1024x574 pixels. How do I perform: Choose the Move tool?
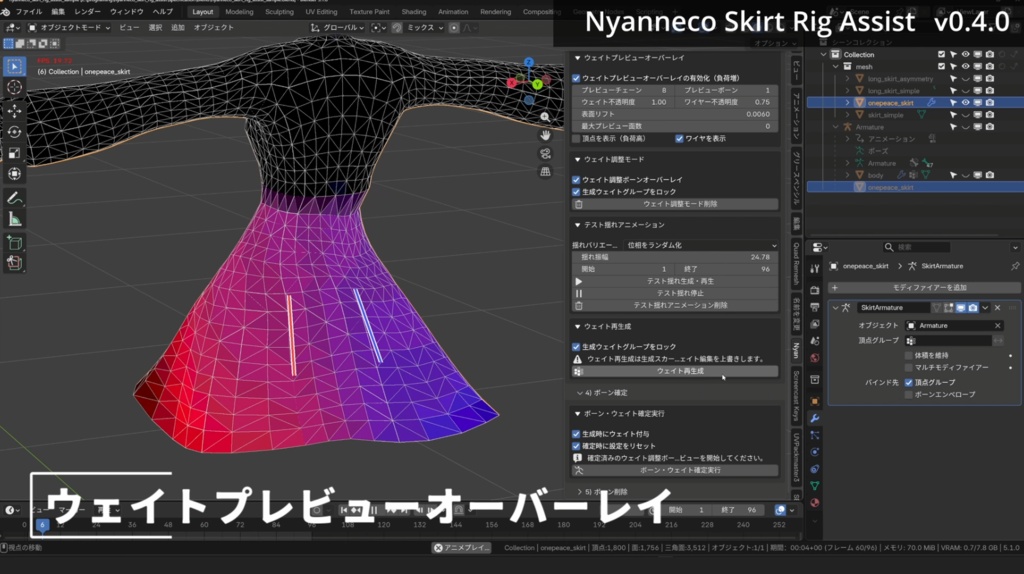(14, 112)
